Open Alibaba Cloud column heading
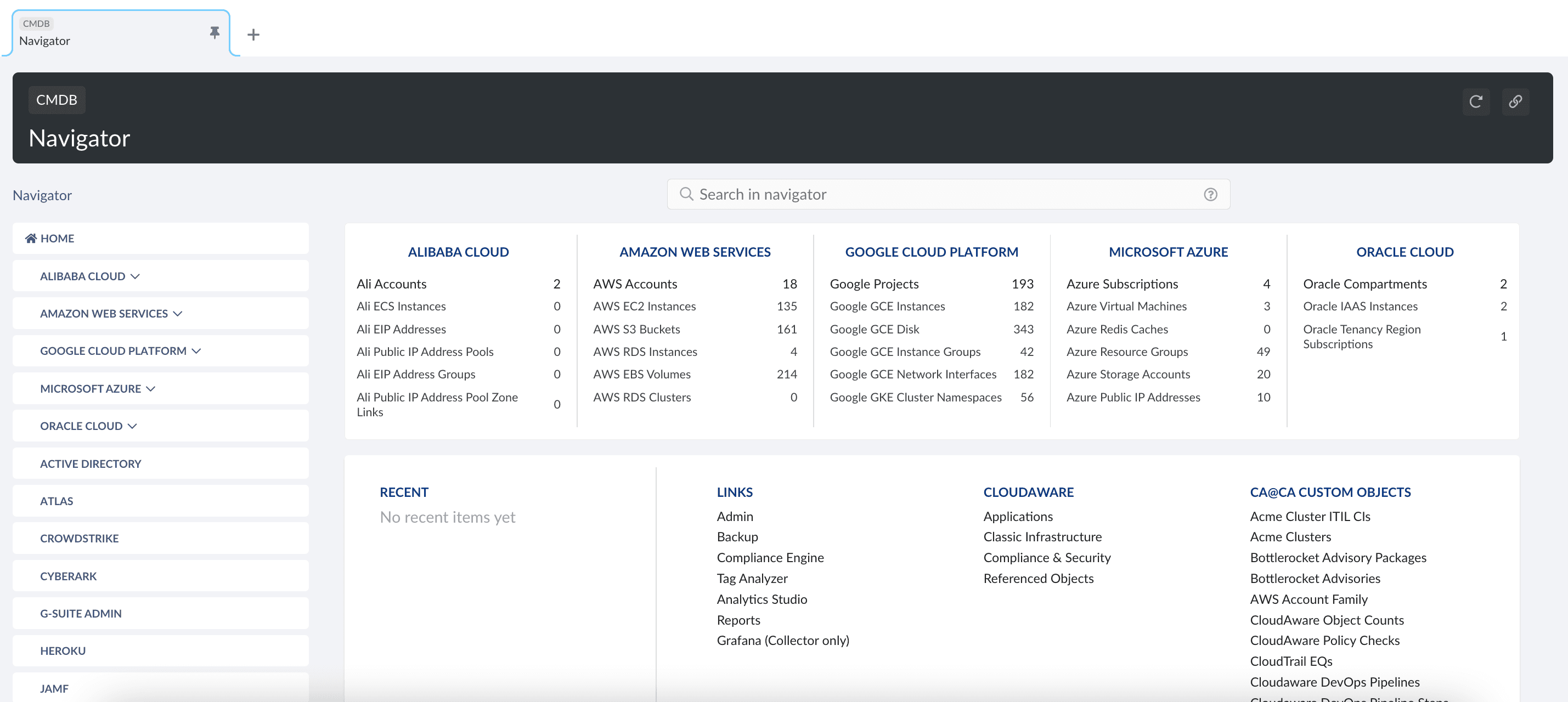Viewport: 1568px width, 702px height. pyautogui.click(x=458, y=252)
